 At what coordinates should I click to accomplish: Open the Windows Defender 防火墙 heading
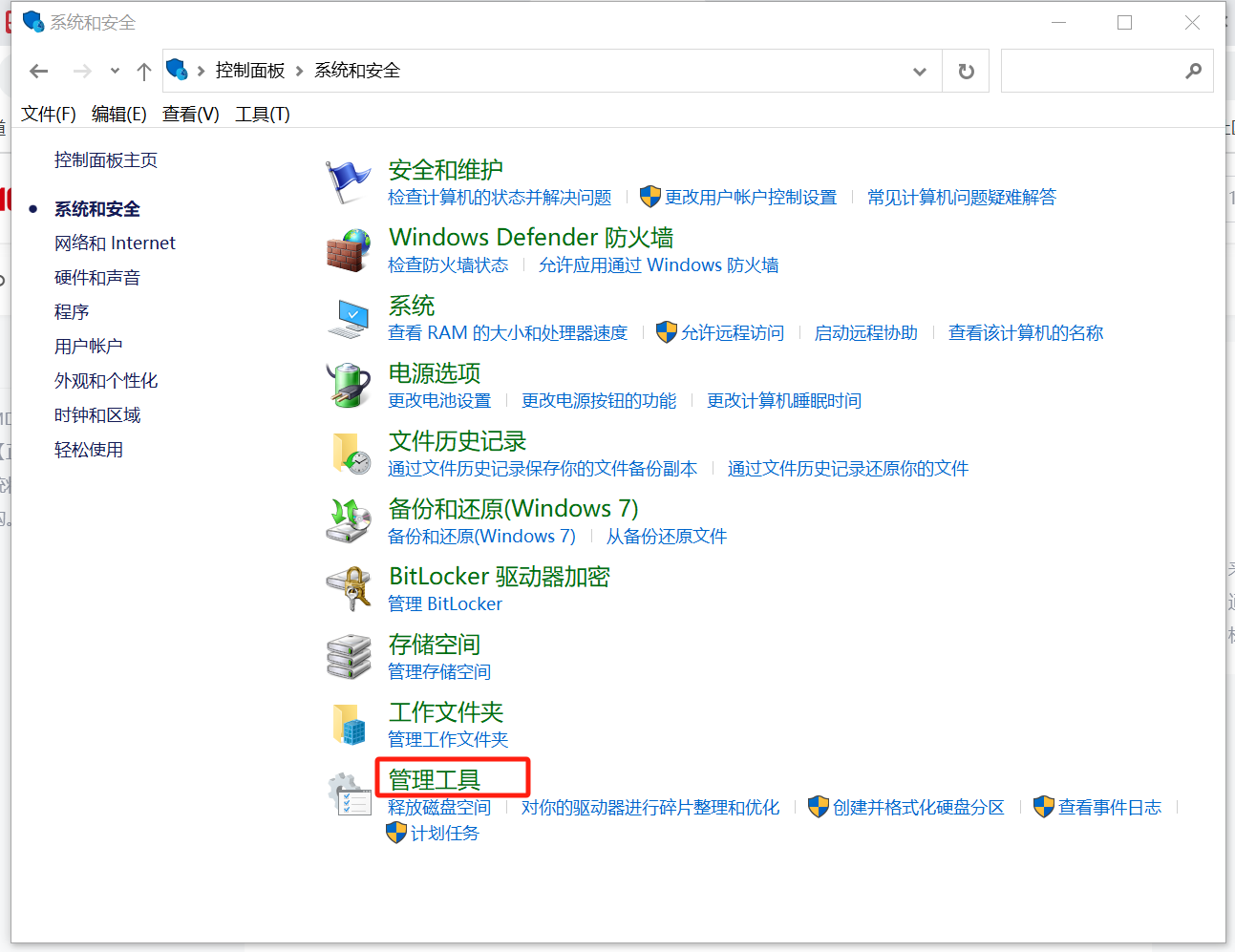pyautogui.click(x=531, y=238)
